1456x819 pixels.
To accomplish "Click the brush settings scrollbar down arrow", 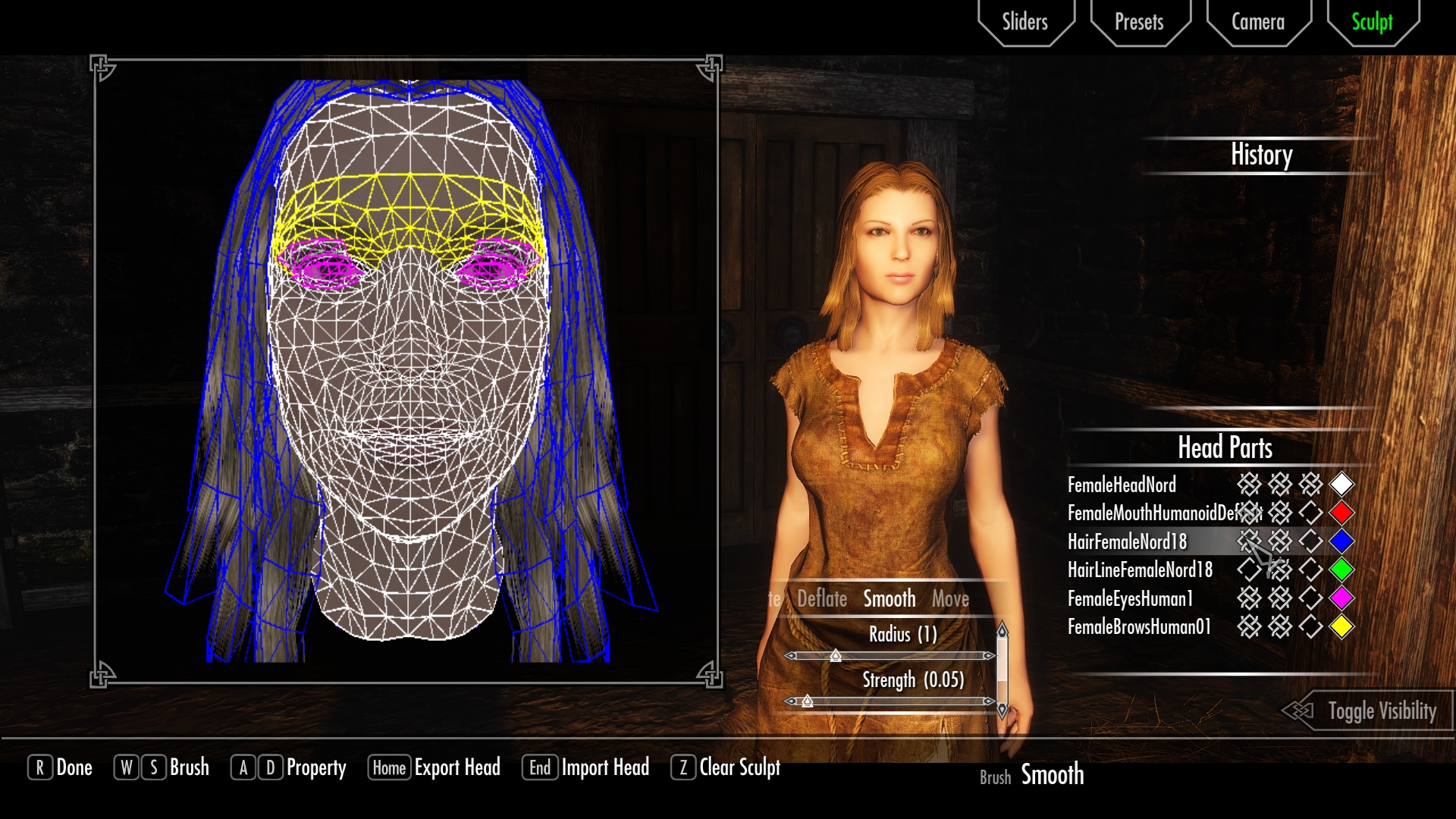I will point(1003,711).
